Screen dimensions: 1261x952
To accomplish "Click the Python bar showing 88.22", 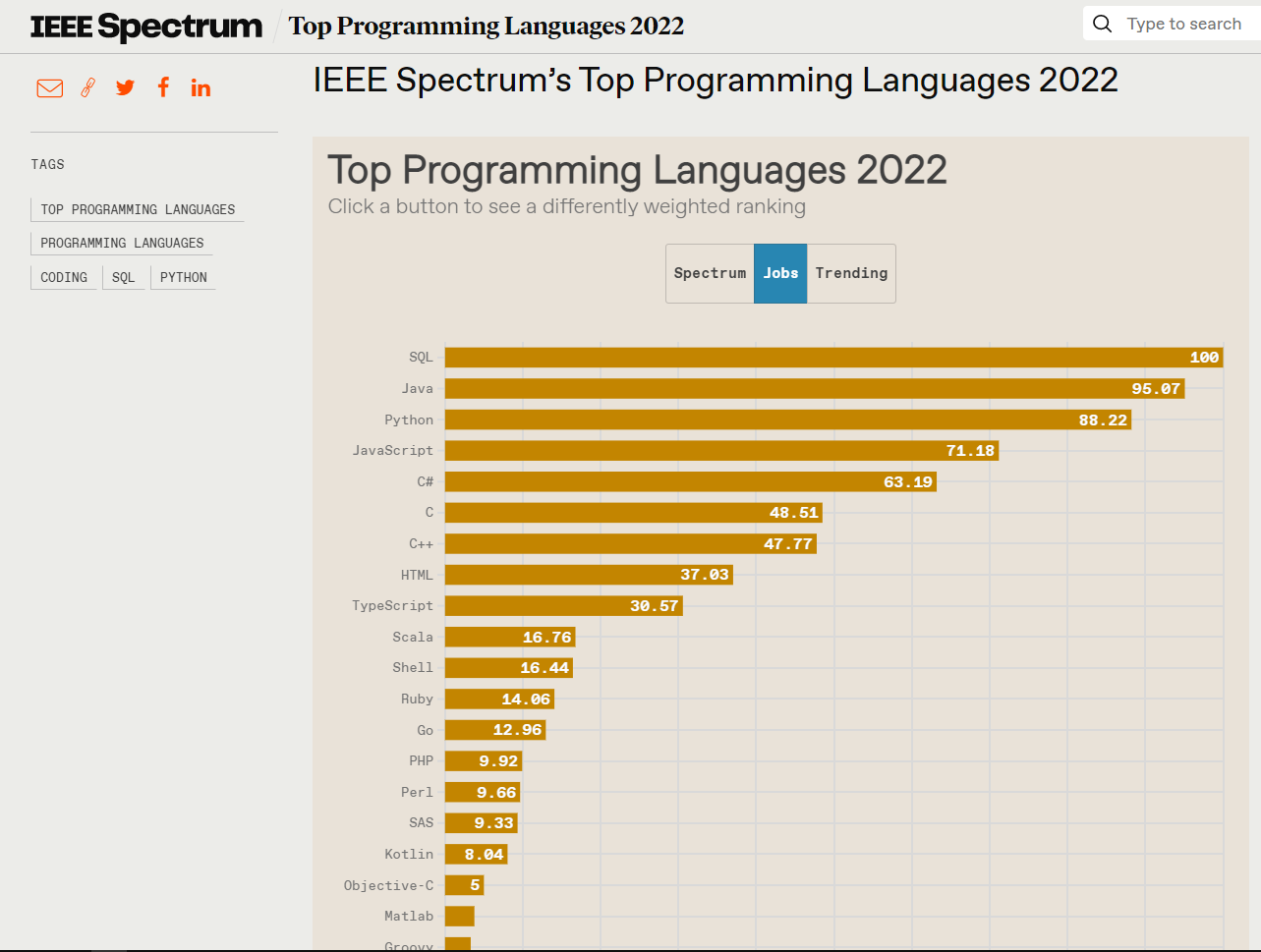I will point(788,420).
